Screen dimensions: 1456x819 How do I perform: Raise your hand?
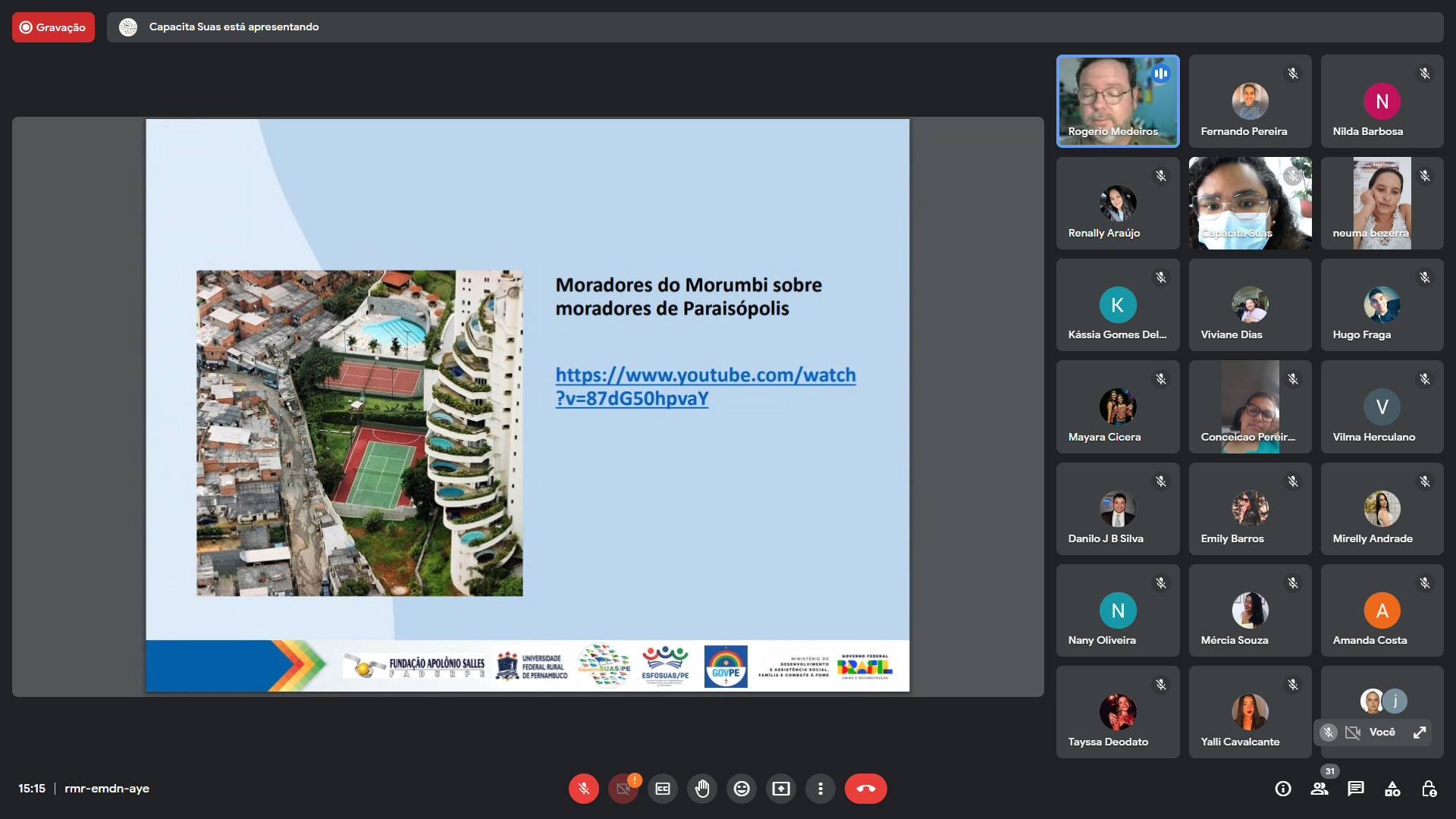[702, 789]
